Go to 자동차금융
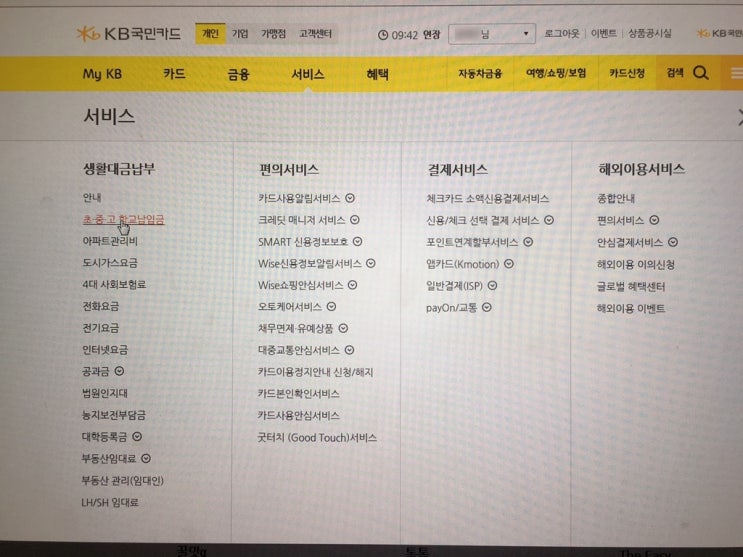Viewport: 743px width, 557px height. [480, 73]
